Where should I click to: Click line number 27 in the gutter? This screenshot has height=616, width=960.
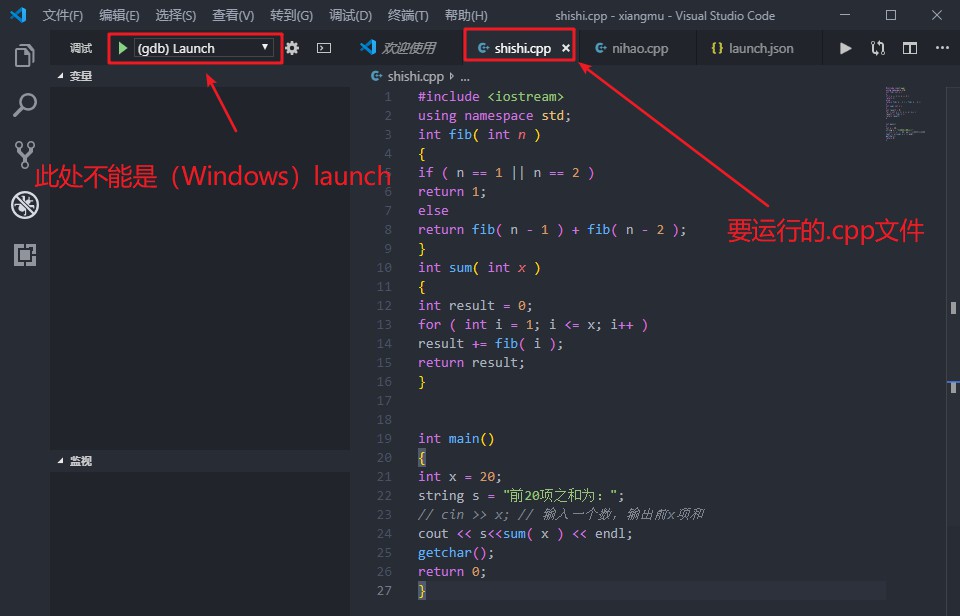pos(384,590)
